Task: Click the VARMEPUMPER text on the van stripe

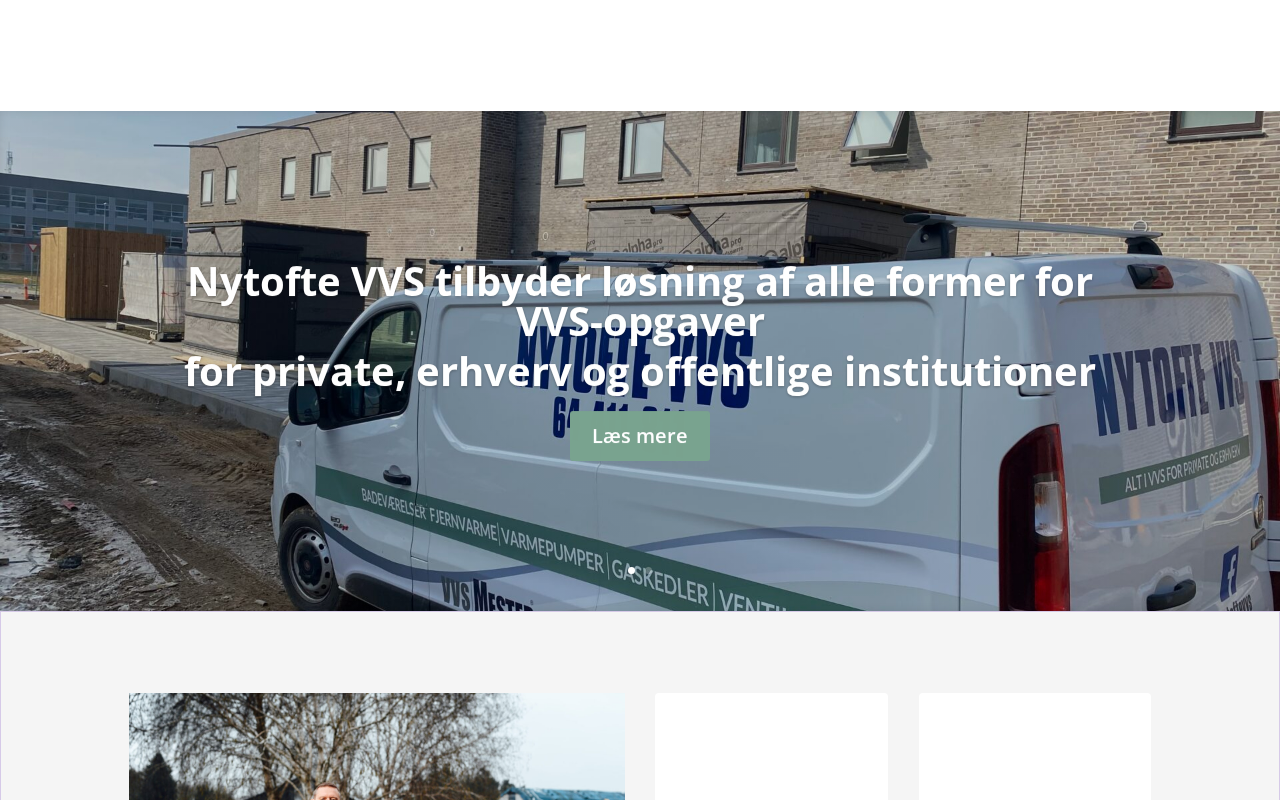Action: tap(551, 550)
